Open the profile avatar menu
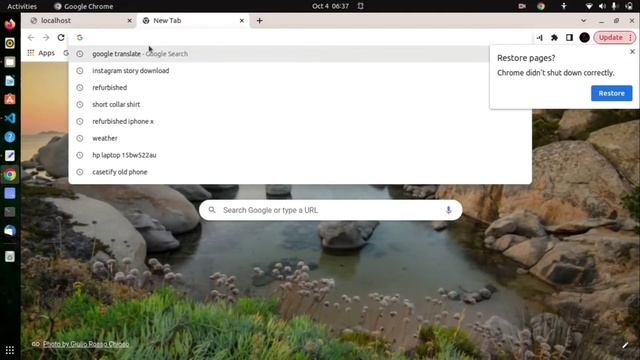Image resolution: width=640 pixels, height=360 pixels. click(584, 38)
